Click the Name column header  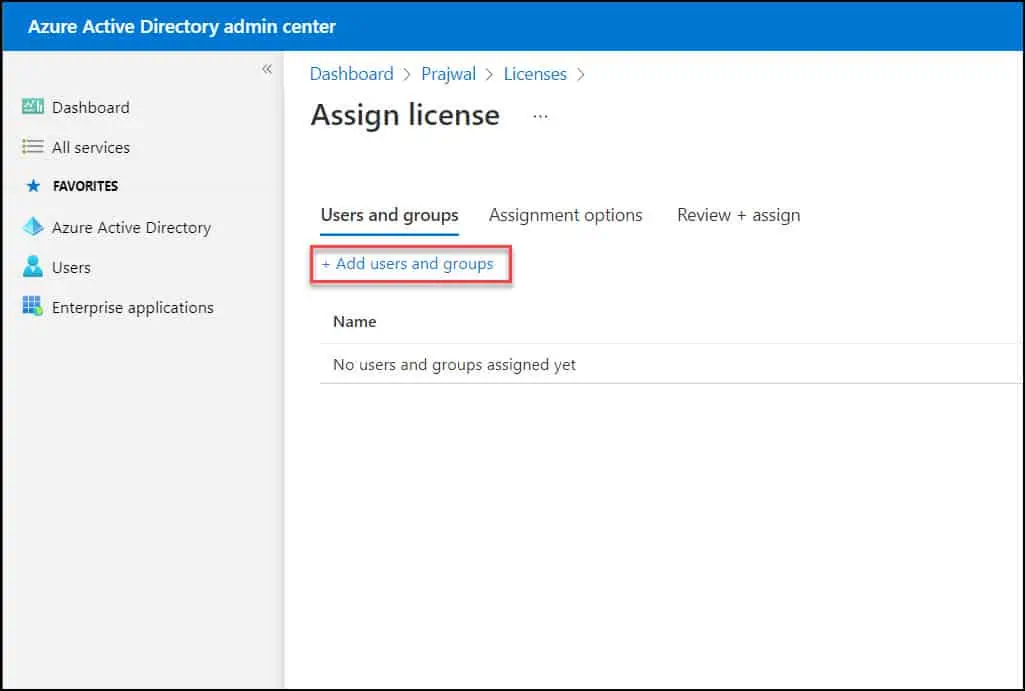pos(355,322)
